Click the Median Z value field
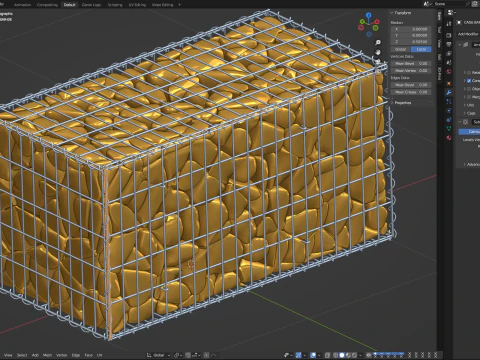The width and height of the screenshot is (480, 360). click(411, 41)
